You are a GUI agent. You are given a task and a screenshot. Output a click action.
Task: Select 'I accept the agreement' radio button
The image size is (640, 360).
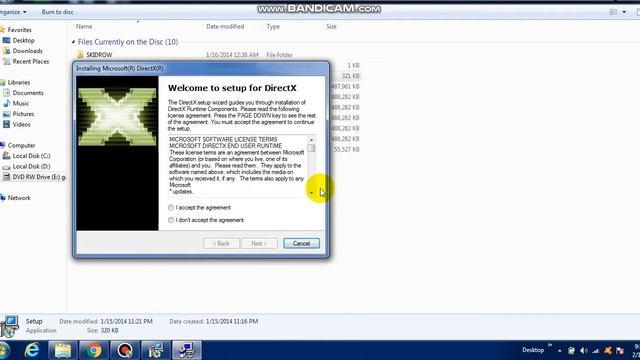[x=171, y=208]
